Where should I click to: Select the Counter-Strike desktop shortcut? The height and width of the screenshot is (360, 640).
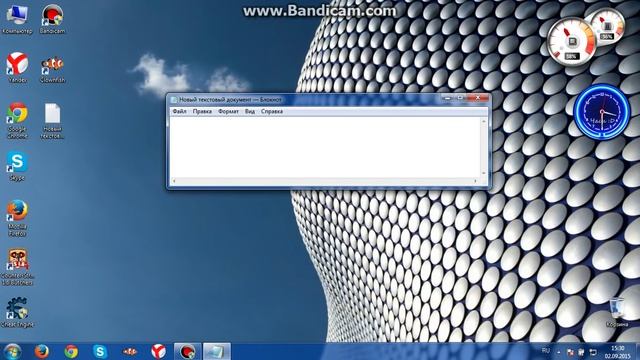coord(17,267)
